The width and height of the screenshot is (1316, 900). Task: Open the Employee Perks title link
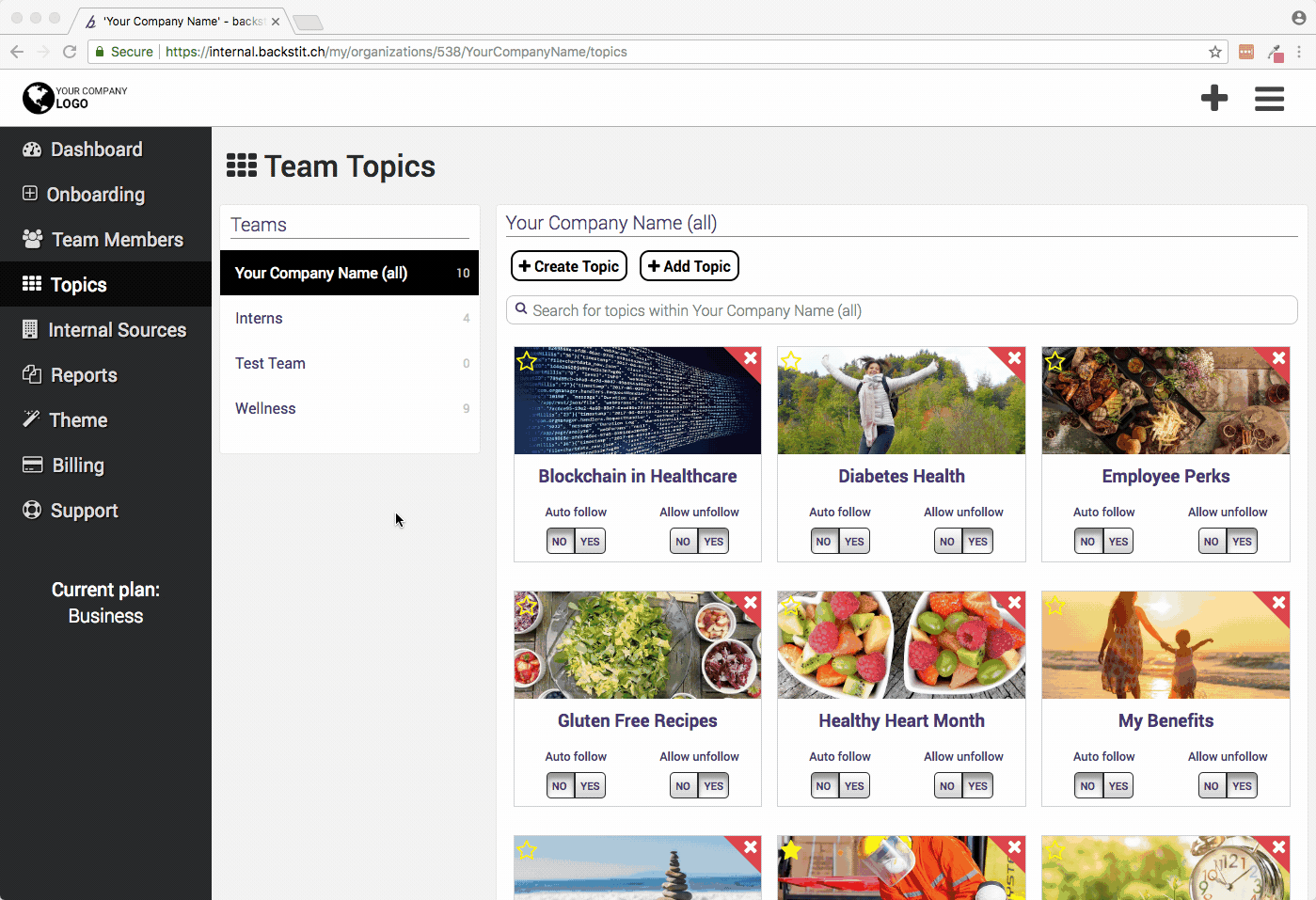point(1165,476)
